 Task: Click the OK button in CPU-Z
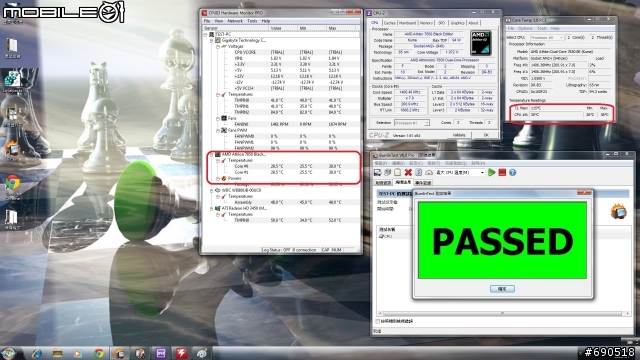[x=486, y=135]
